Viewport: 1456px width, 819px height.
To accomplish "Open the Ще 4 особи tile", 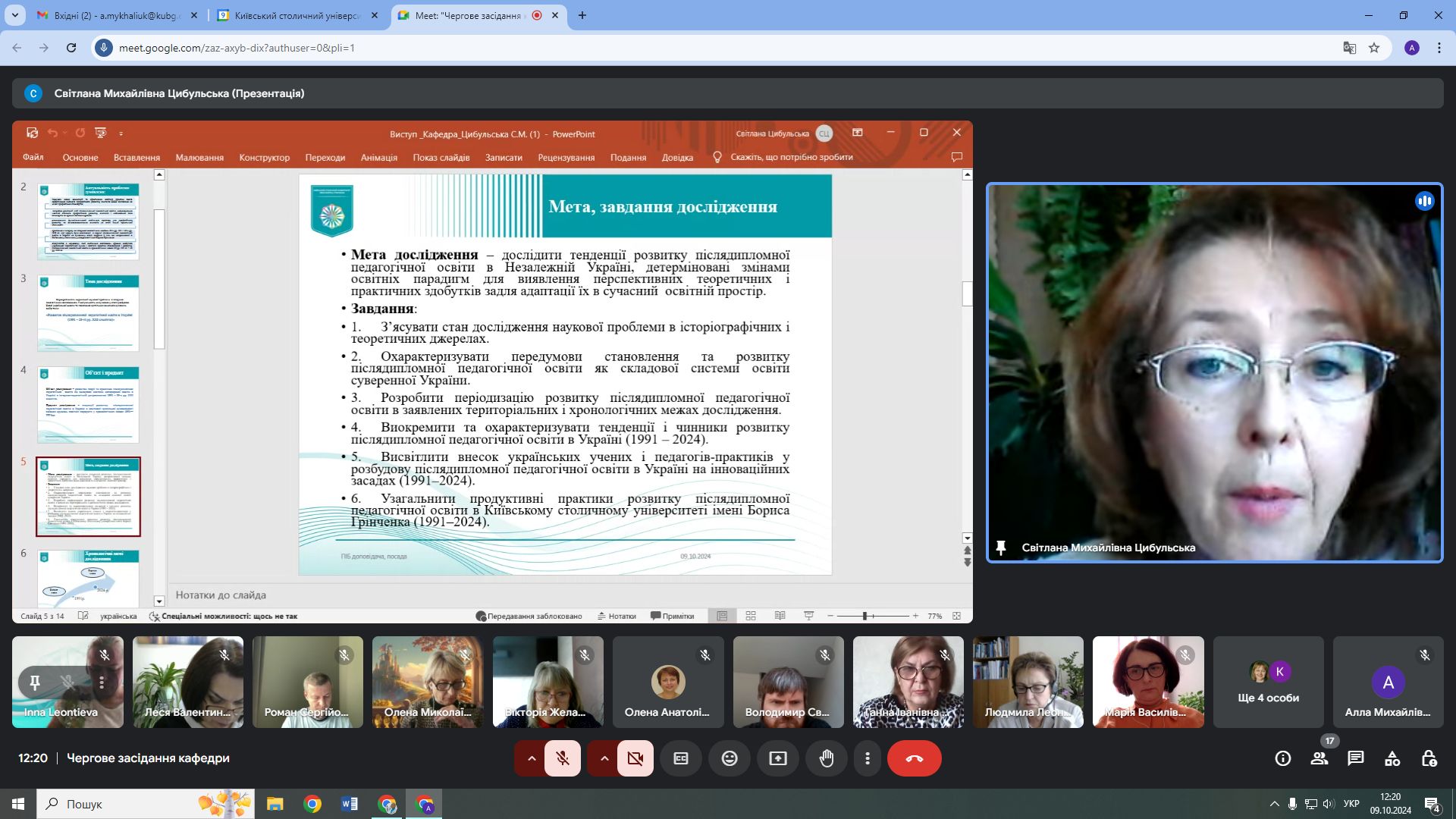I will pyautogui.click(x=1268, y=682).
